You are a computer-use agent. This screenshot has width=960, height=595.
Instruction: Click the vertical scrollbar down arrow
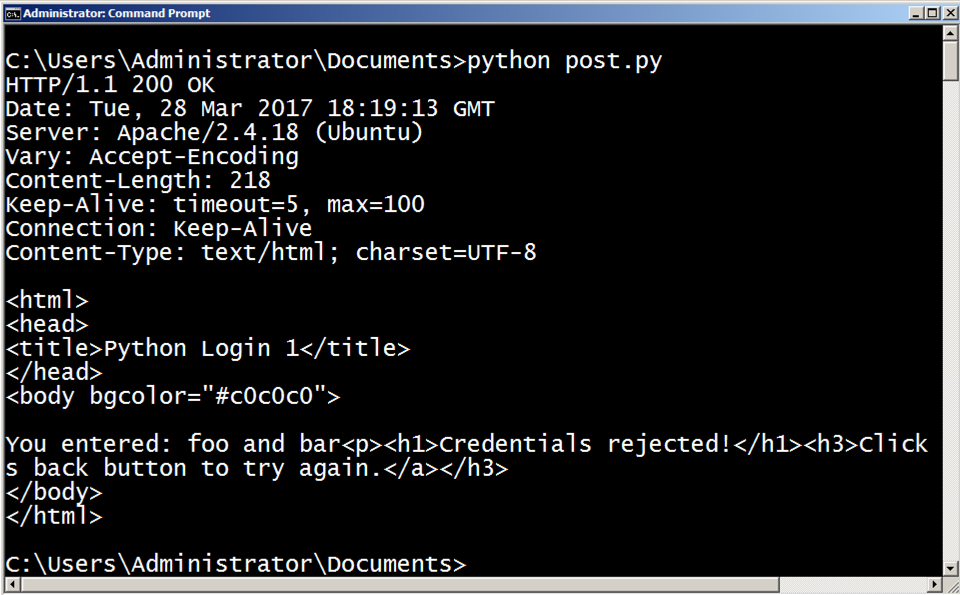[951, 568]
